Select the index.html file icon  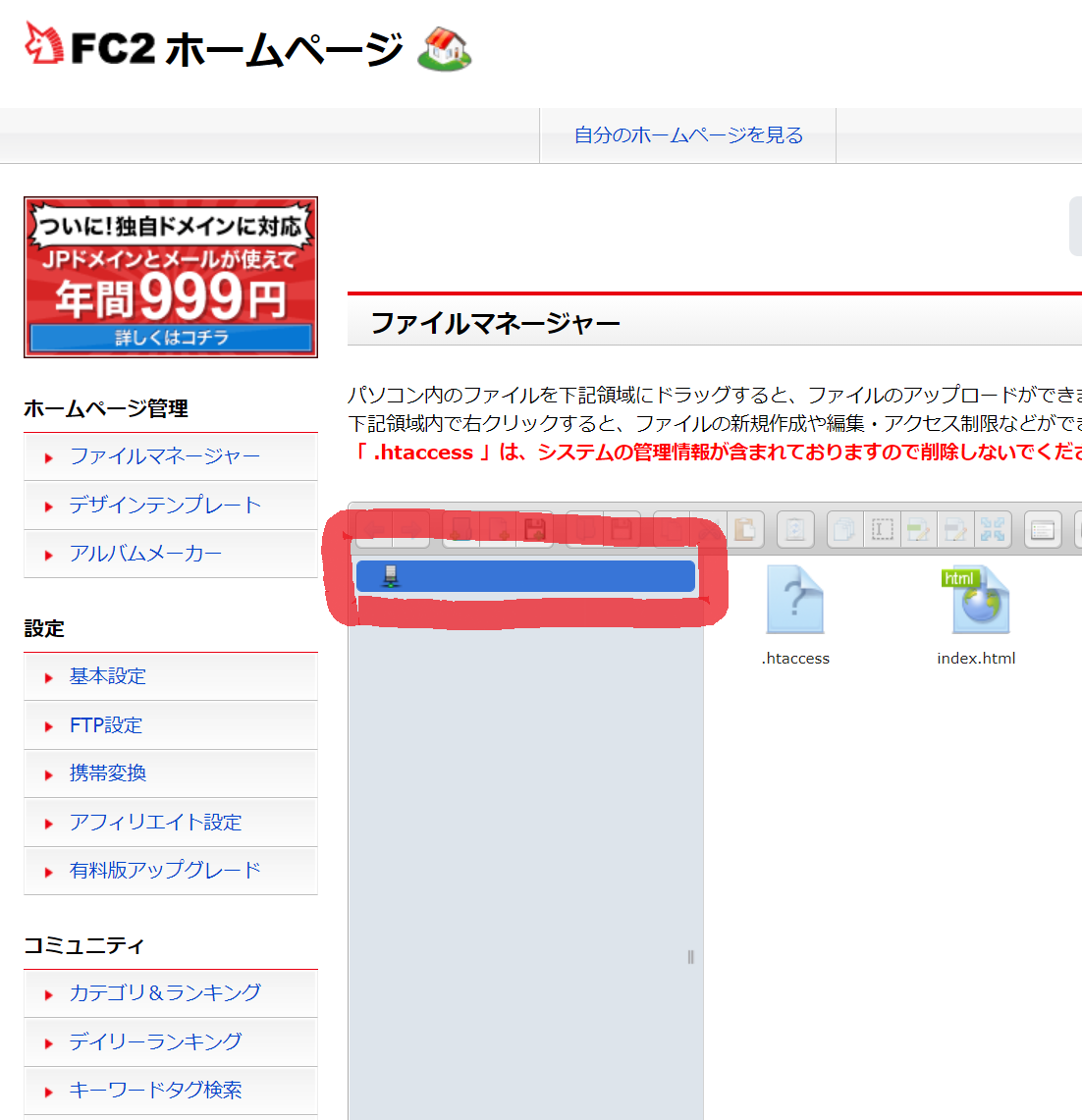coord(976,599)
